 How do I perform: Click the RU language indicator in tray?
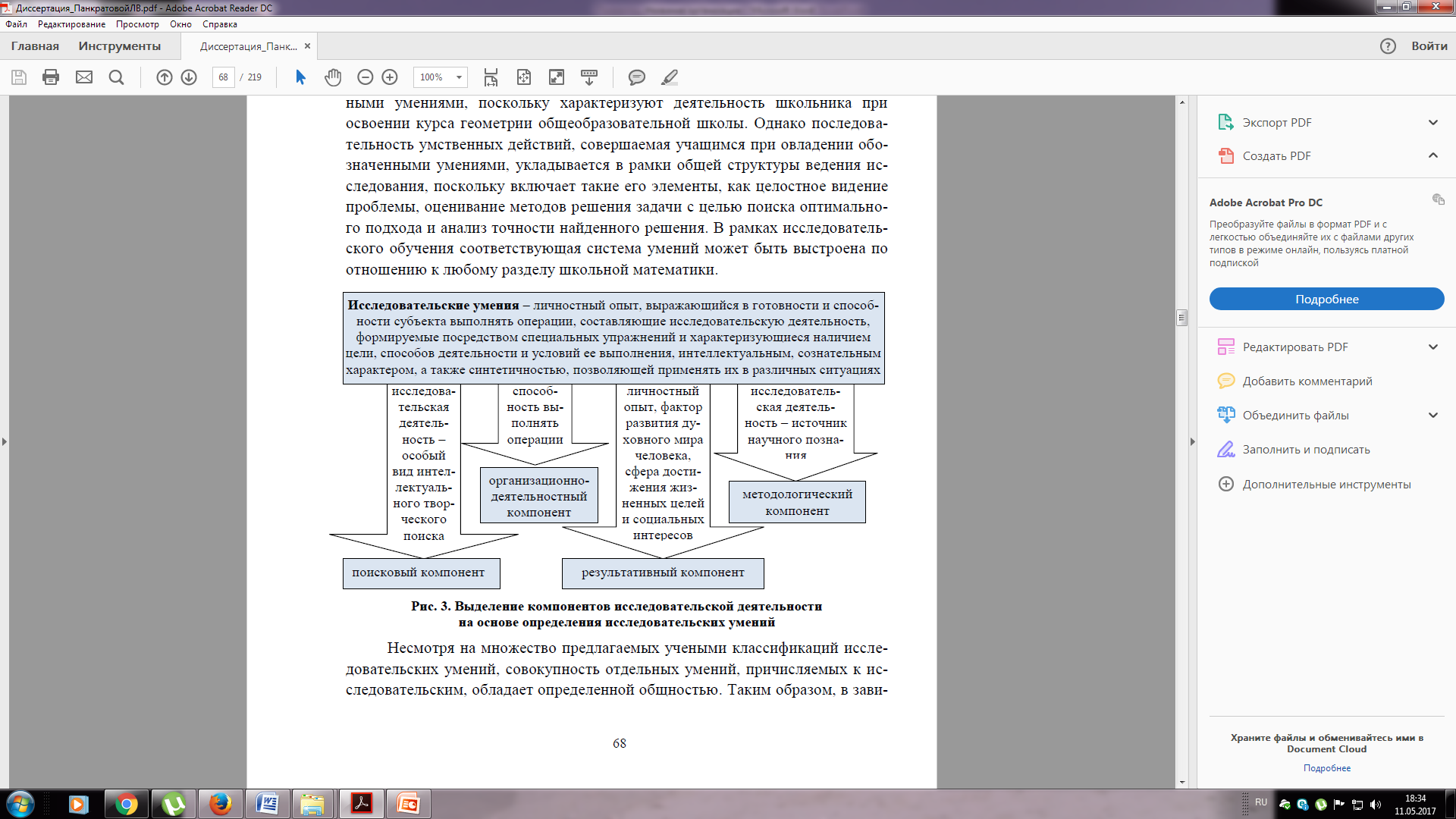[1261, 802]
